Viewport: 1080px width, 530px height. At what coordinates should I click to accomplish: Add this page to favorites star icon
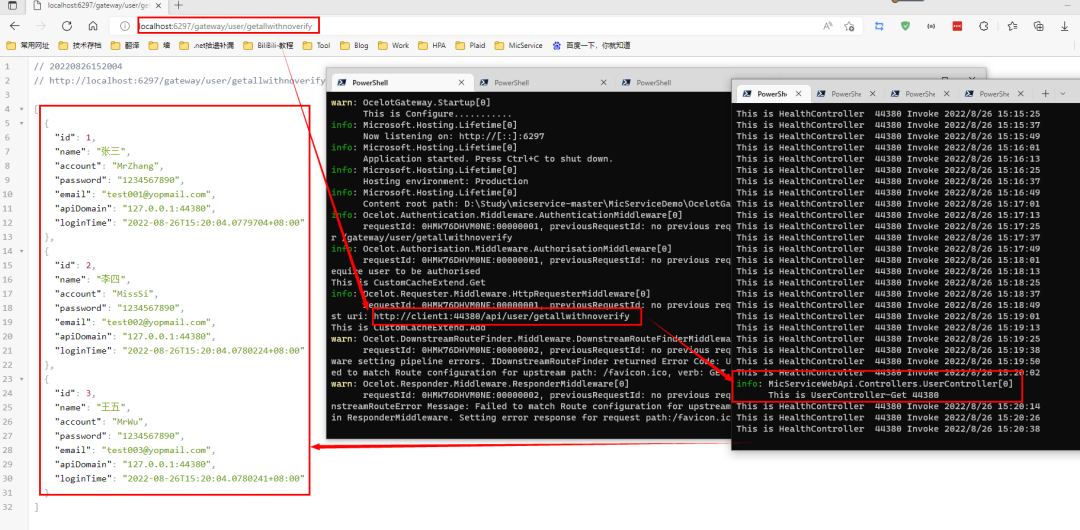click(x=849, y=26)
